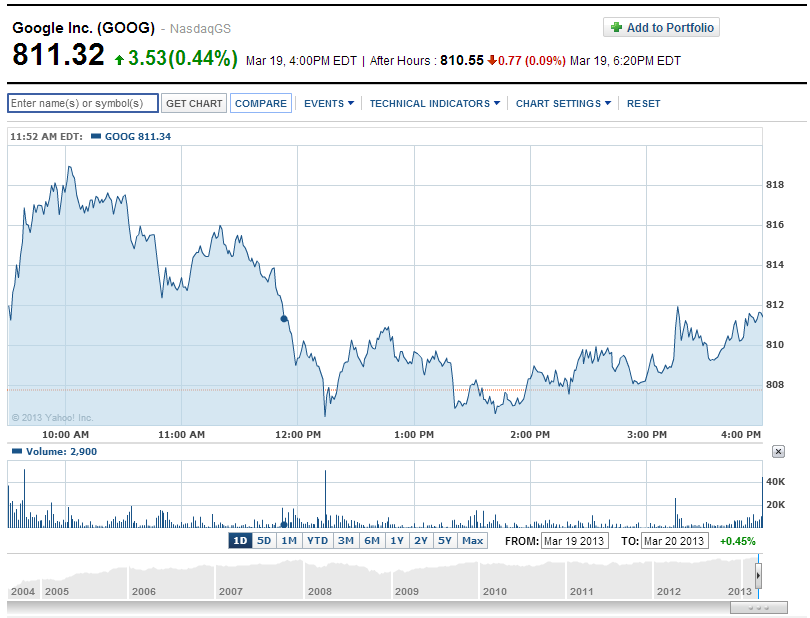Click the green up arrow beside price
Screen dimensions: 810x618
pyautogui.click(x=119, y=60)
